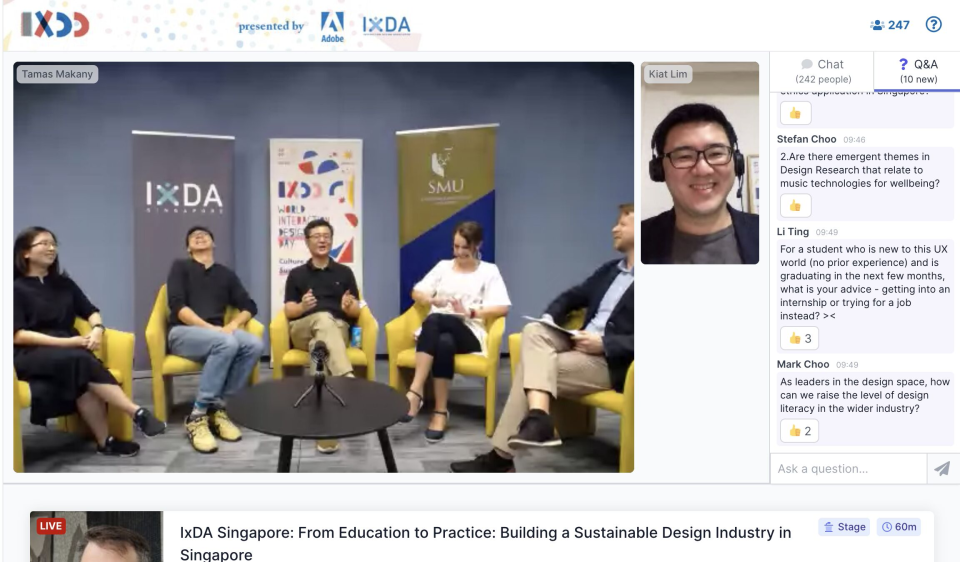Upvote Stefan Choo's music technologies question
Screen dimensions: 960x562
pos(795,206)
